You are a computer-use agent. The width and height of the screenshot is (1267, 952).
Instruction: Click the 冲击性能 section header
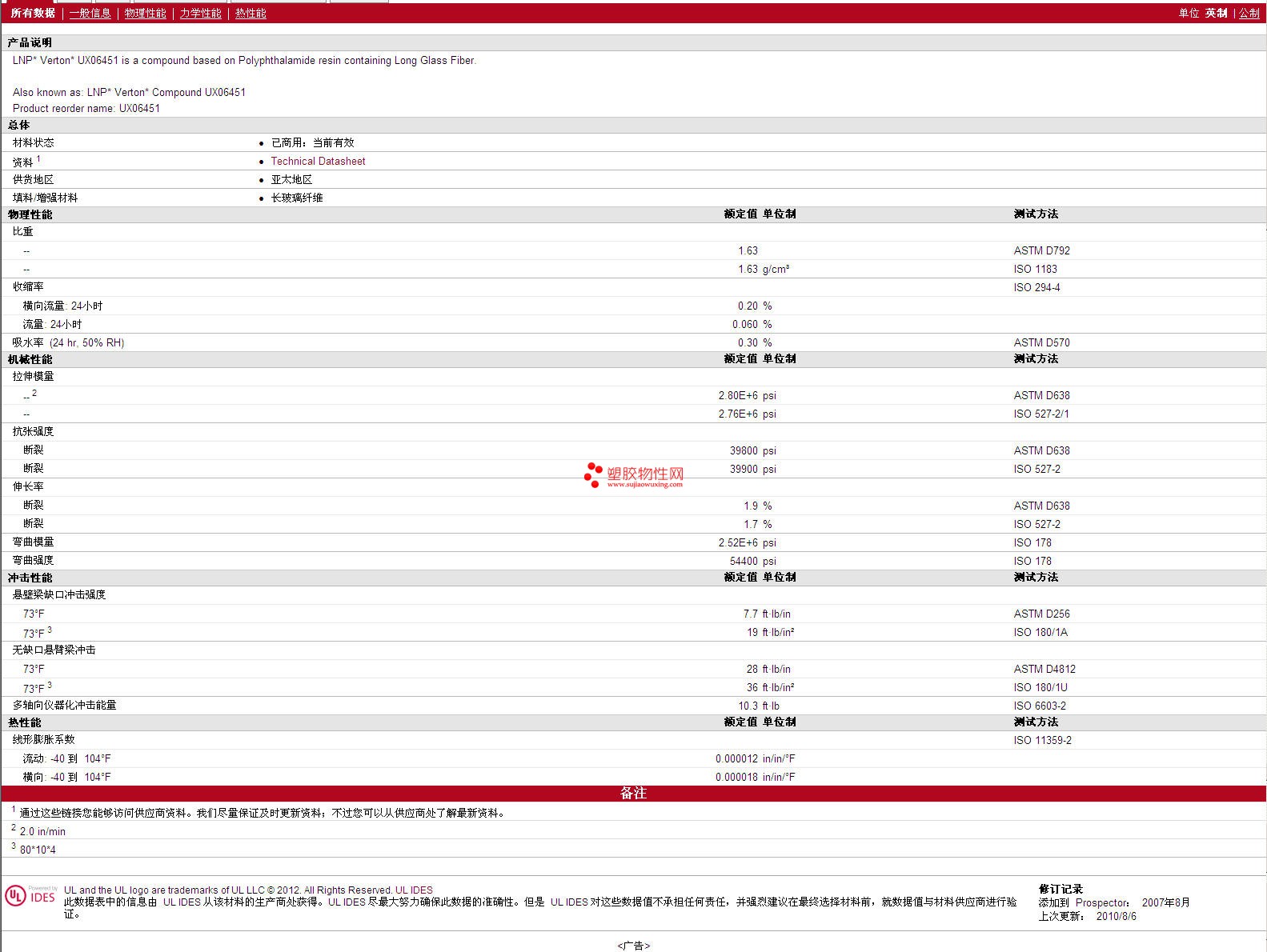pos(30,578)
